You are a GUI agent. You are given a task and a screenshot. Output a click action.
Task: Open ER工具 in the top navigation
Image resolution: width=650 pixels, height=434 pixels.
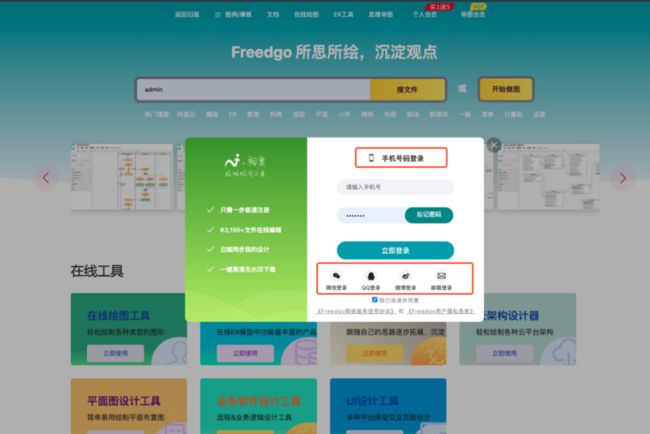343,15
